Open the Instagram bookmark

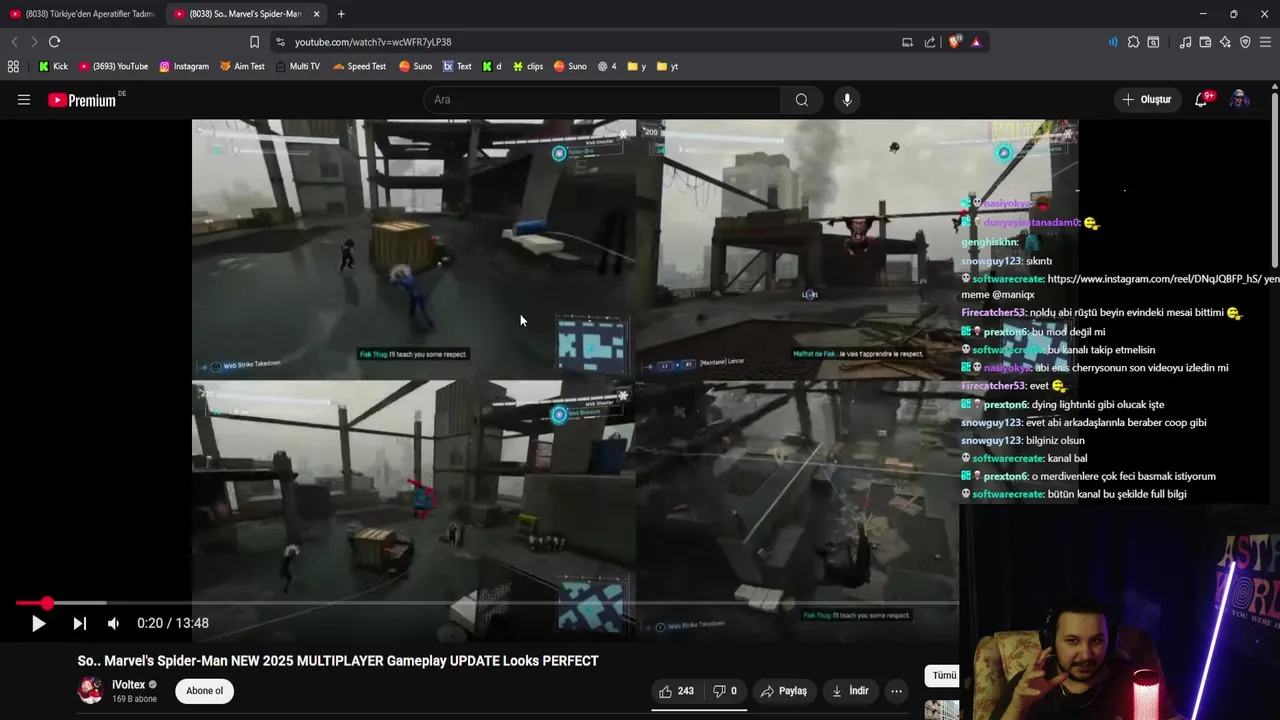pos(184,66)
